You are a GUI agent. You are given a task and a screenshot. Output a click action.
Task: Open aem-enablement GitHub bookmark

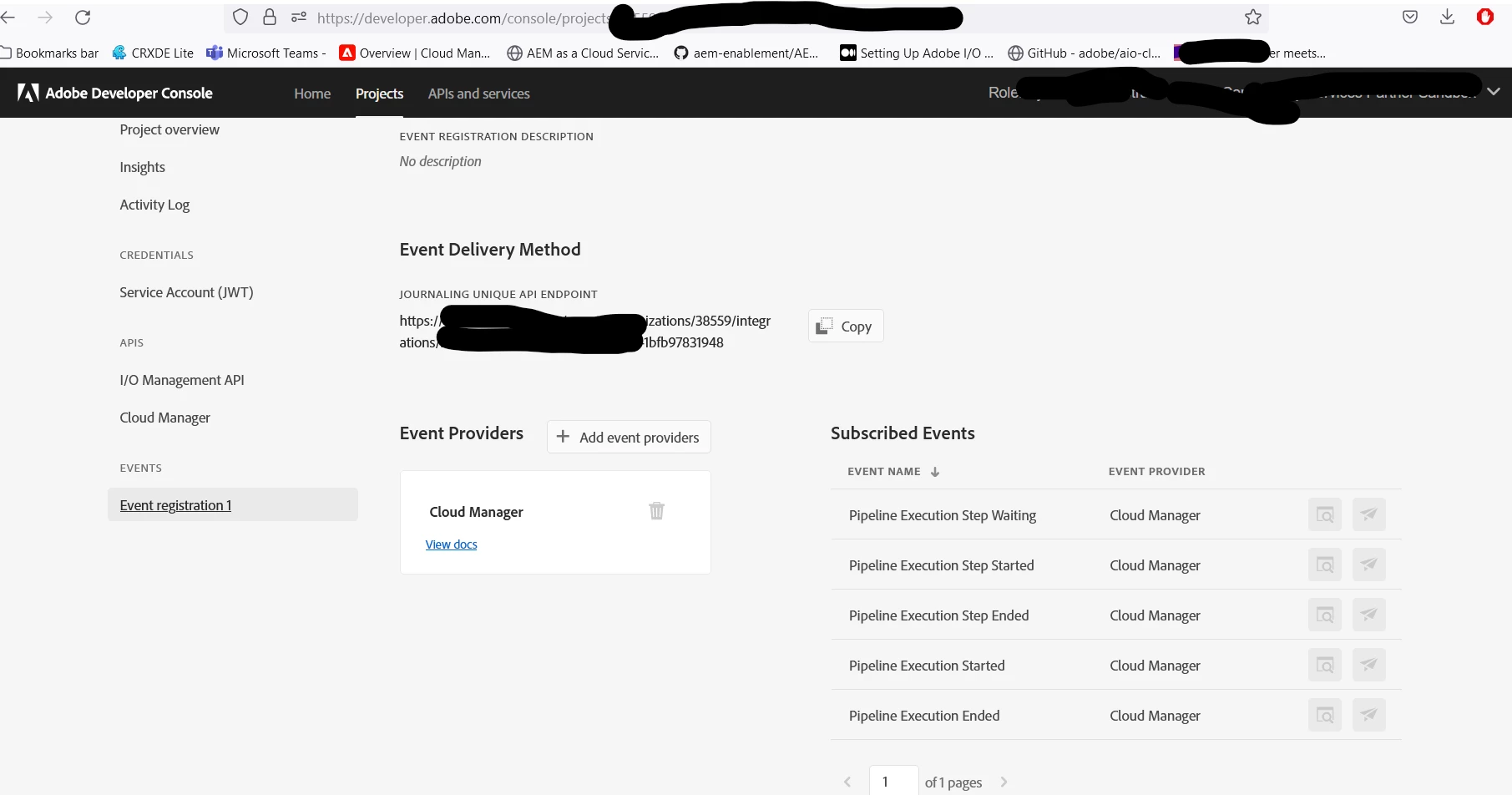(746, 53)
